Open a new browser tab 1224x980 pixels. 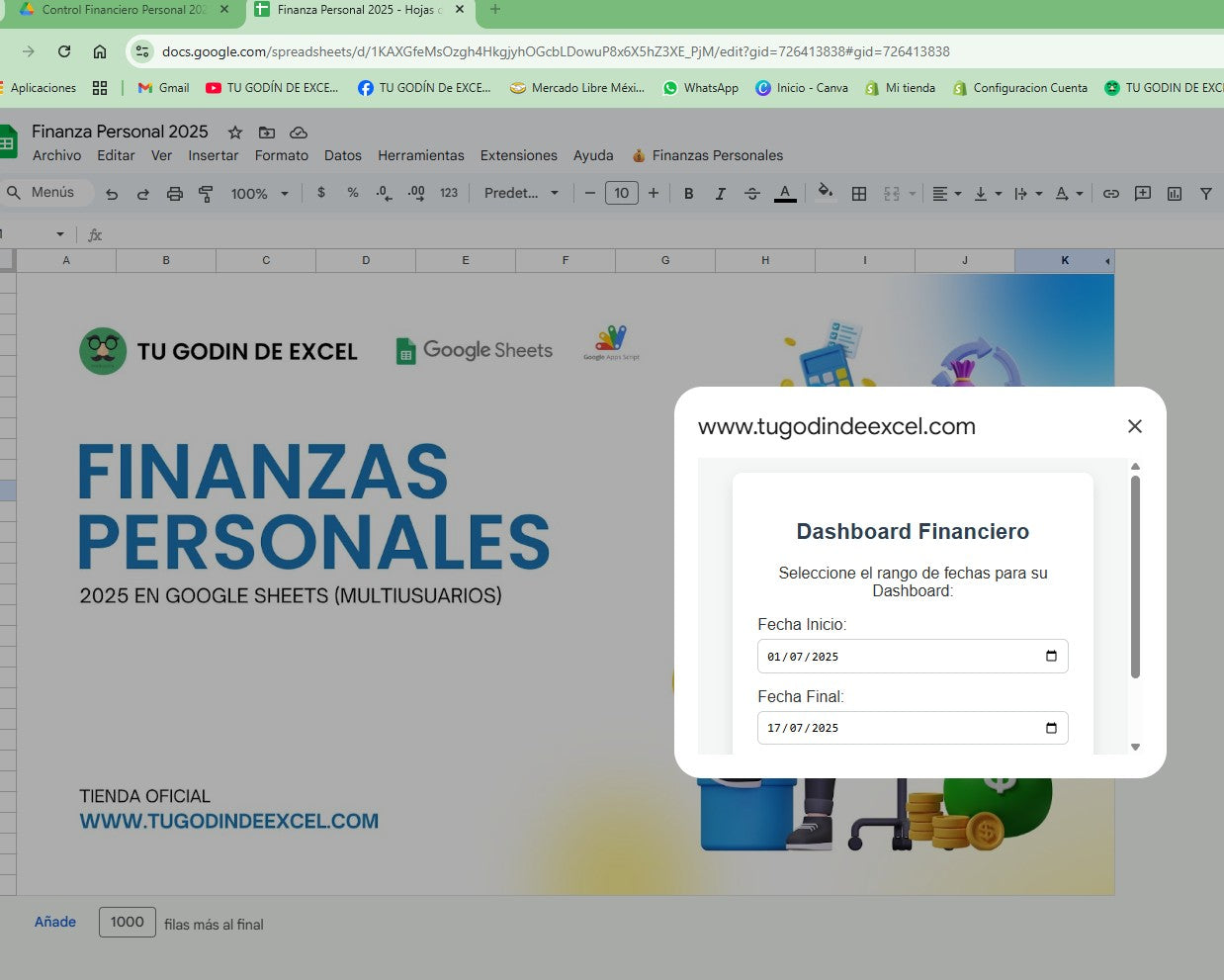(495, 10)
